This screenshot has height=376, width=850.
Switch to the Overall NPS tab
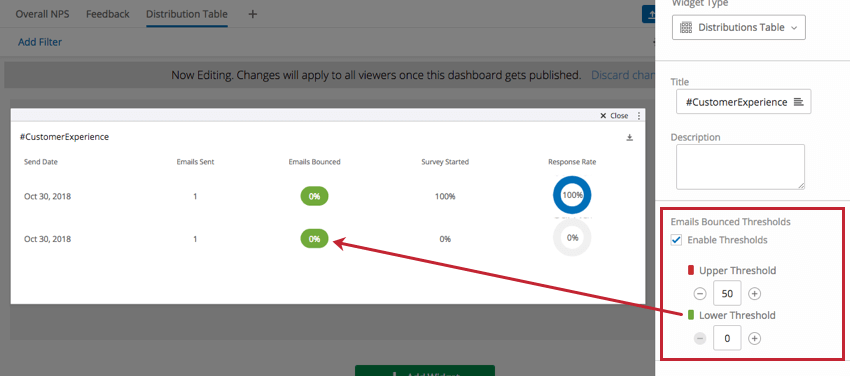[x=42, y=14]
